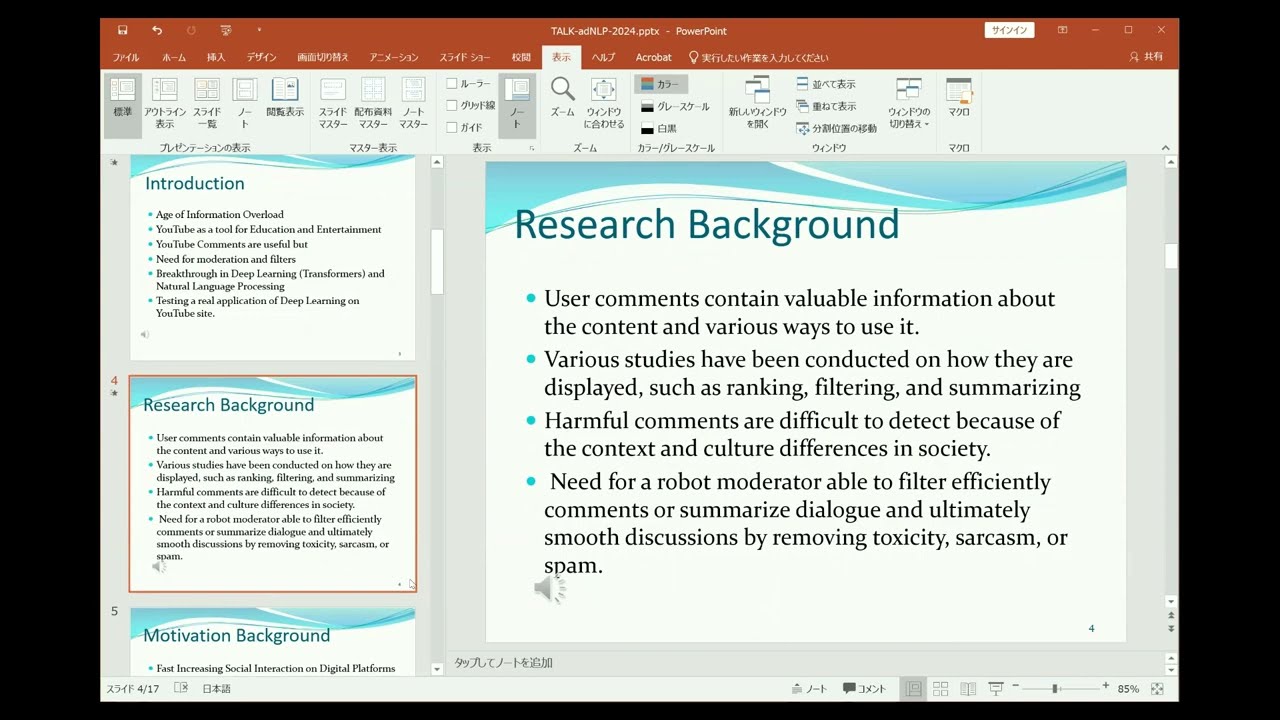
Task: Fit slide with ウィンドウに合わせる
Action: (604, 105)
